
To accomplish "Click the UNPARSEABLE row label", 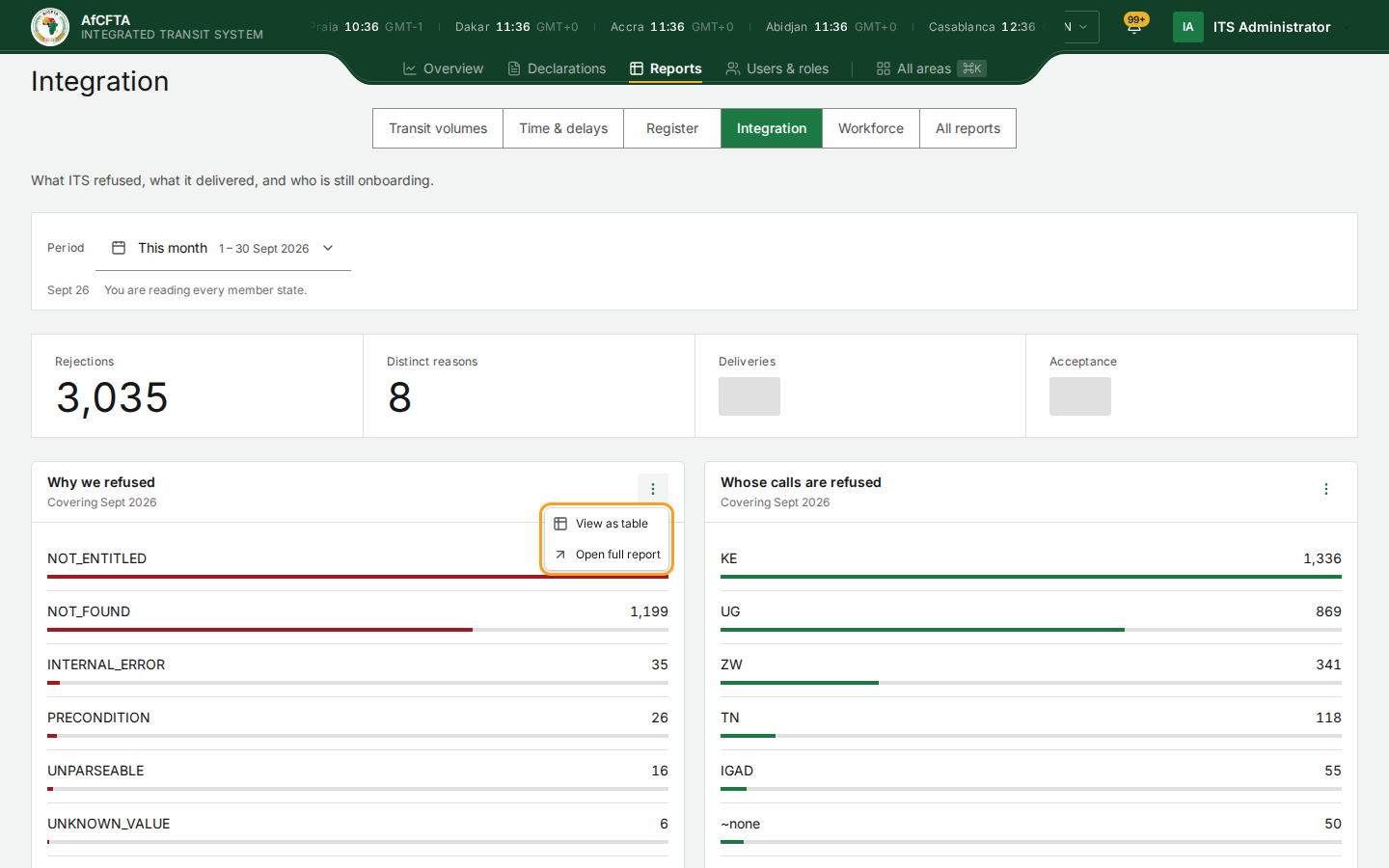I will (95, 771).
